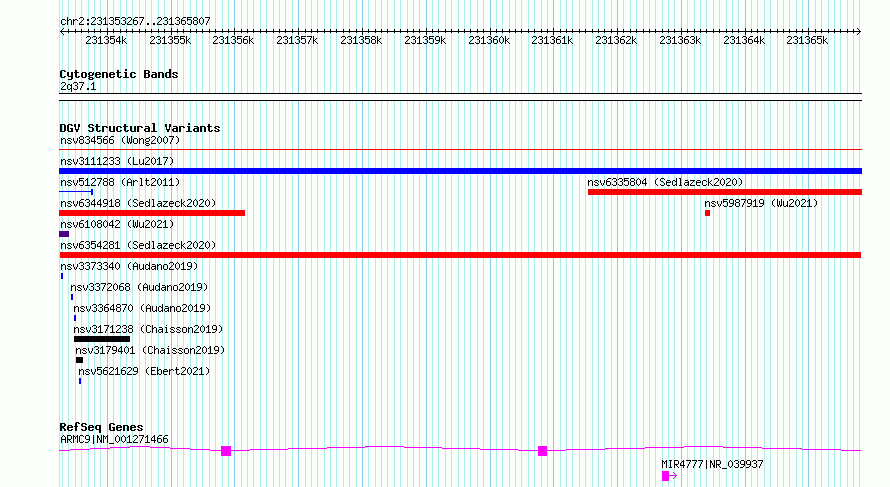Click the nsv6108042 (Wu2021) label
Image resolution: width=890 pixels, height=487 pixels.
click(x=117, y=224)
